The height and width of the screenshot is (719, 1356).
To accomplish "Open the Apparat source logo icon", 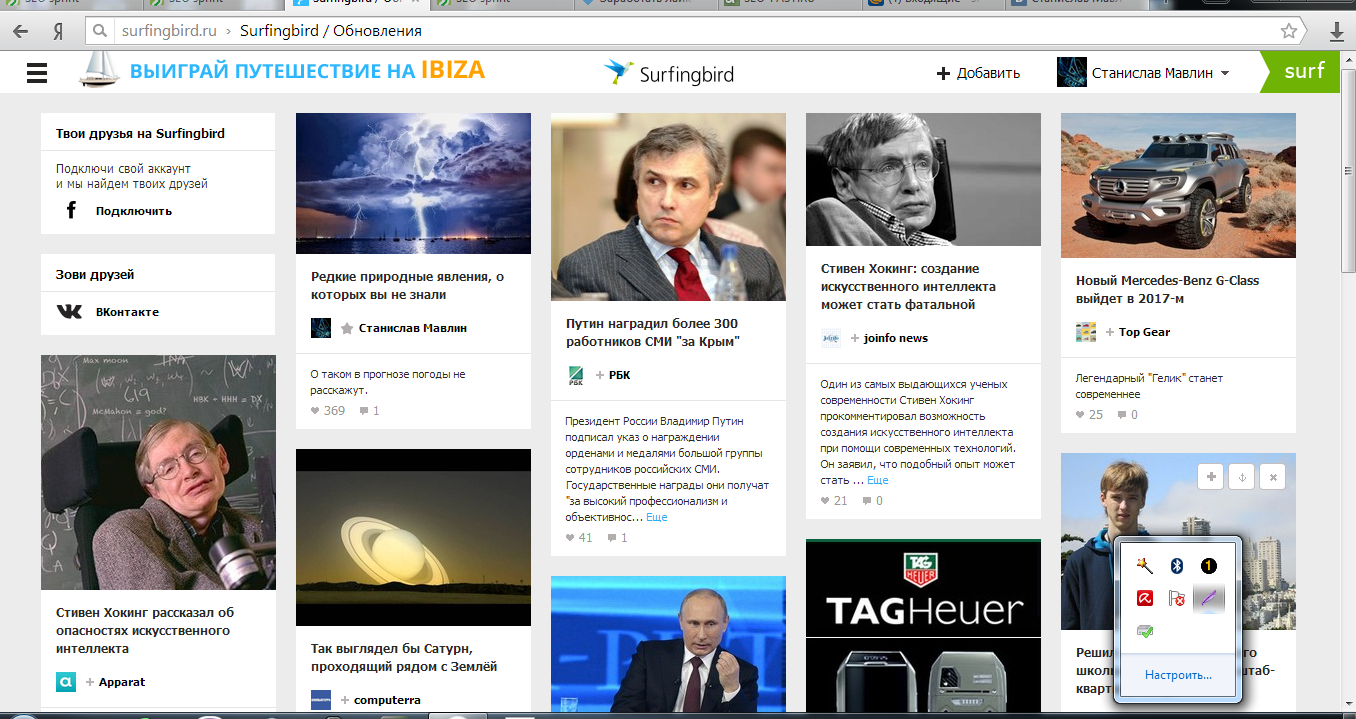I will pos(66,682).
